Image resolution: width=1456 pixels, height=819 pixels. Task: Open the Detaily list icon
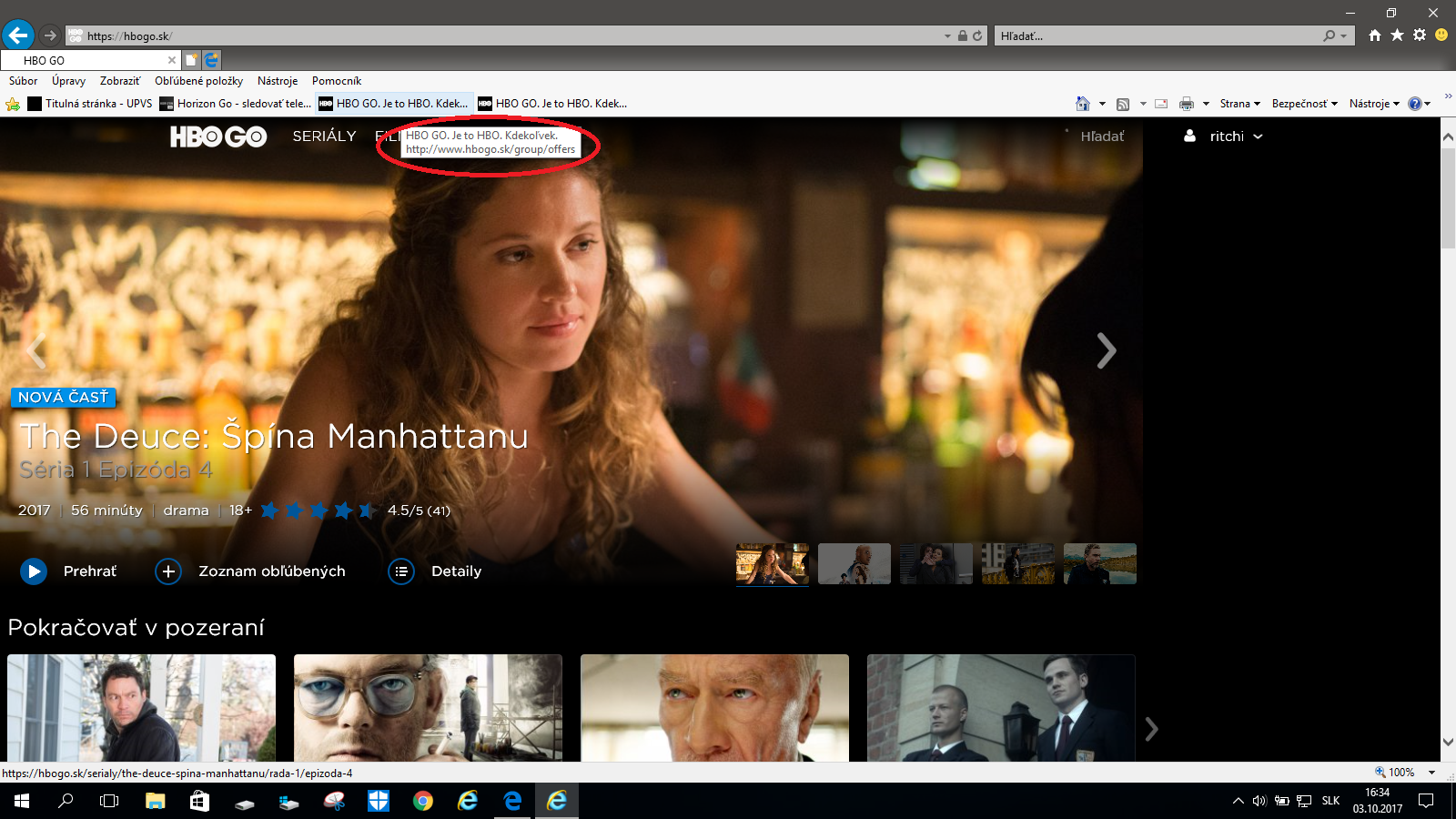coord(401,571)
